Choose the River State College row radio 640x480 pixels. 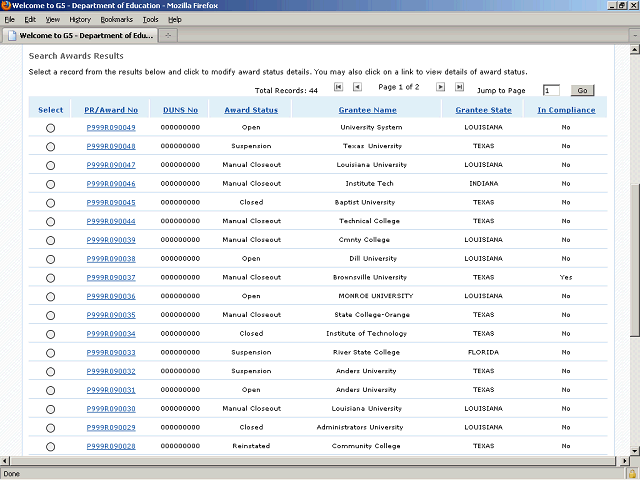(x=51, y=353)
